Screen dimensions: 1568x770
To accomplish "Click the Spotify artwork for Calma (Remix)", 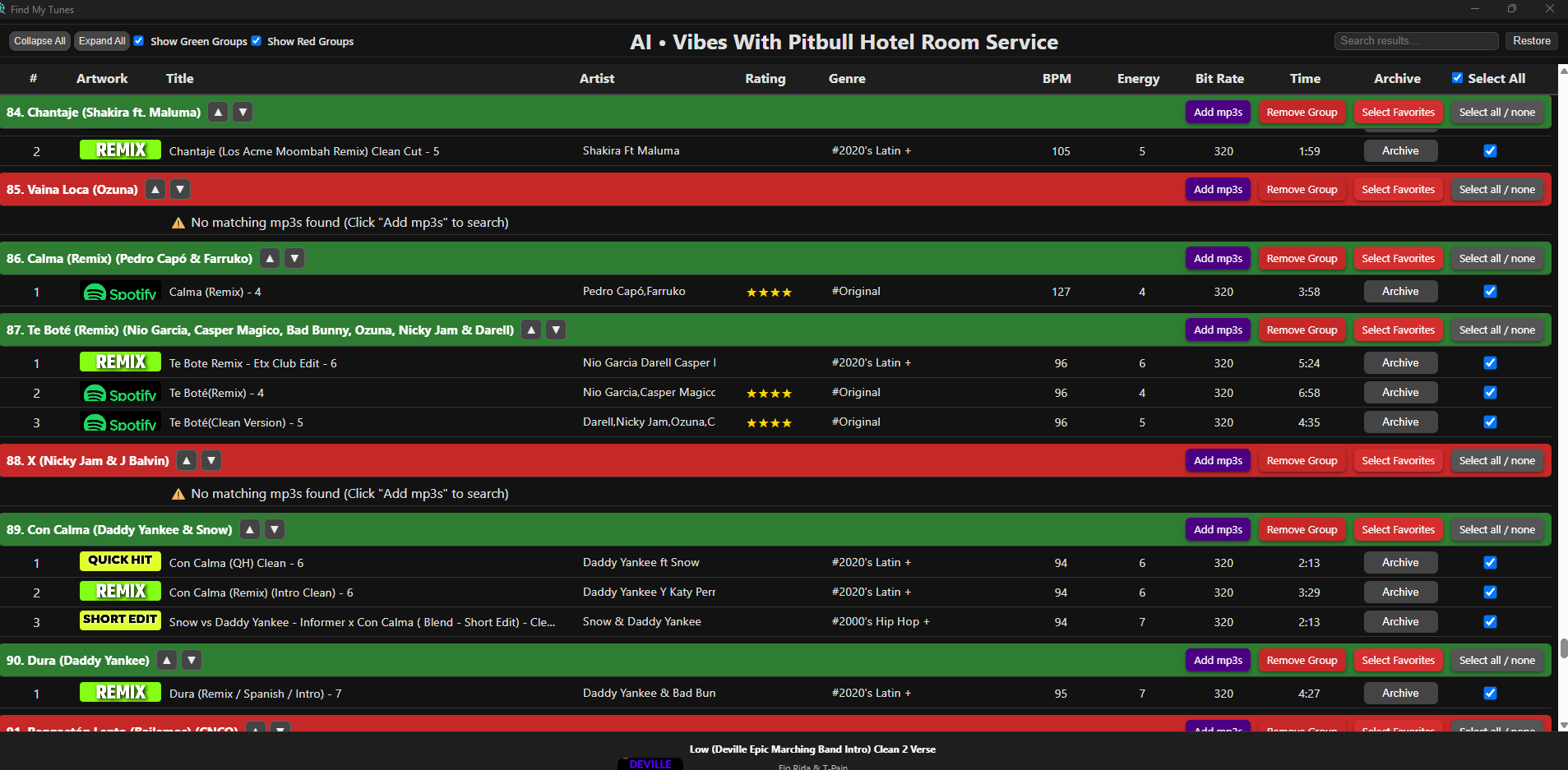I will [x=120, y=293].
